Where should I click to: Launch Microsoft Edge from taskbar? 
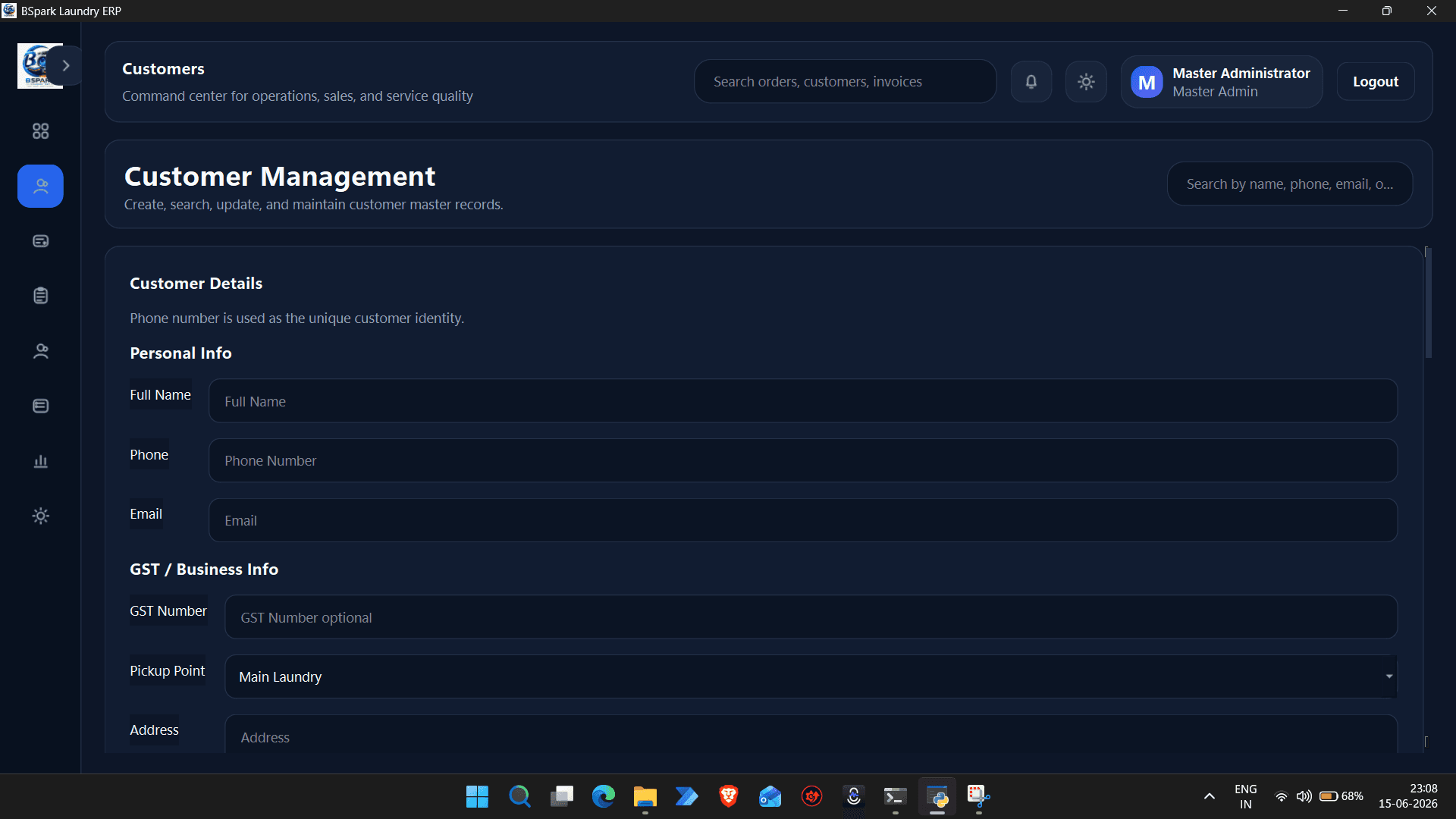click(x=604, y=796)
